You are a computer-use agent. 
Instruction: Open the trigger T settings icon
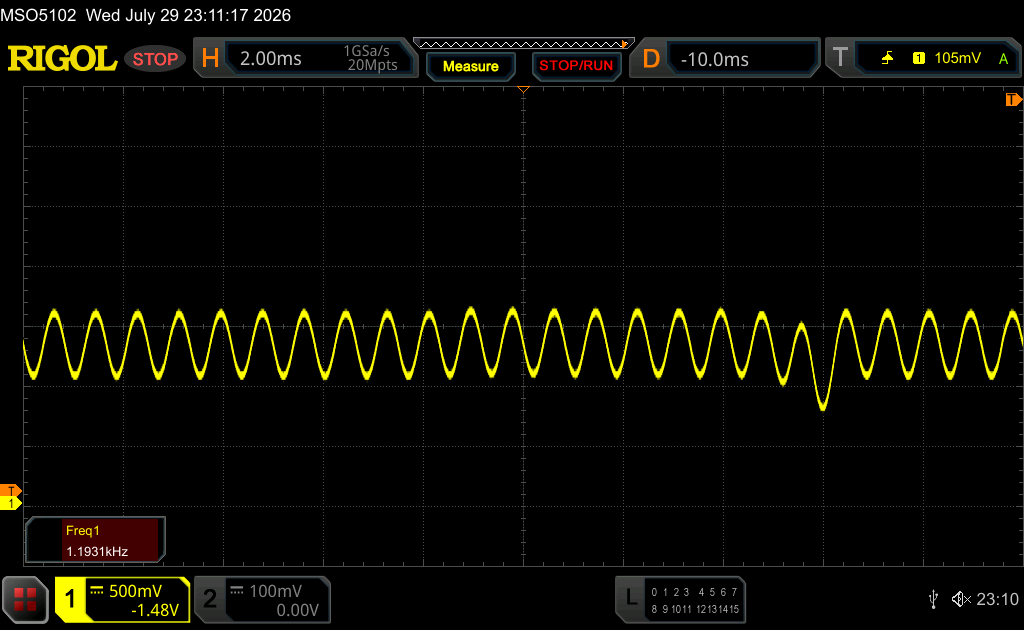pos(840,58)
